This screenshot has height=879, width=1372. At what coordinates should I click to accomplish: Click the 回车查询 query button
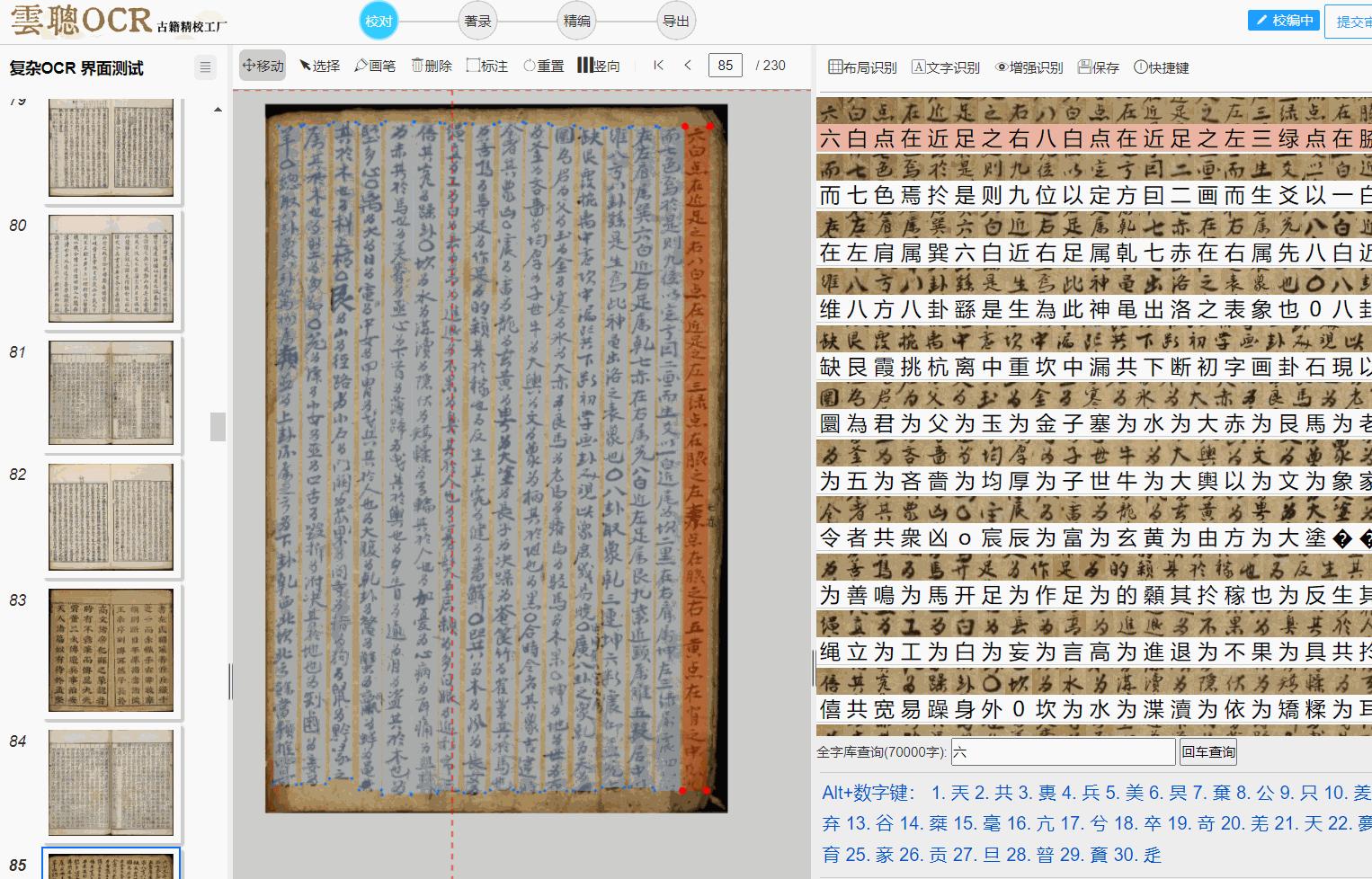coord(1208,752)
